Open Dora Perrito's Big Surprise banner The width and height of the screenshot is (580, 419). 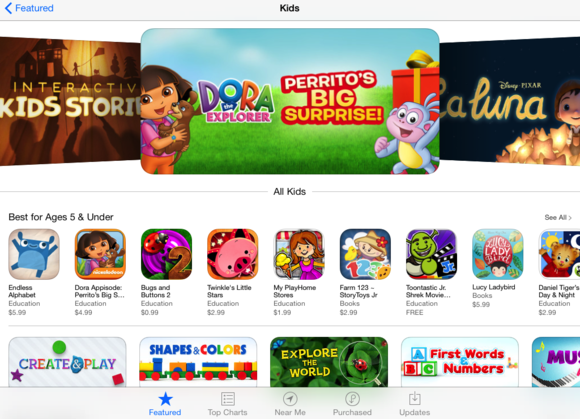point(290,101)
